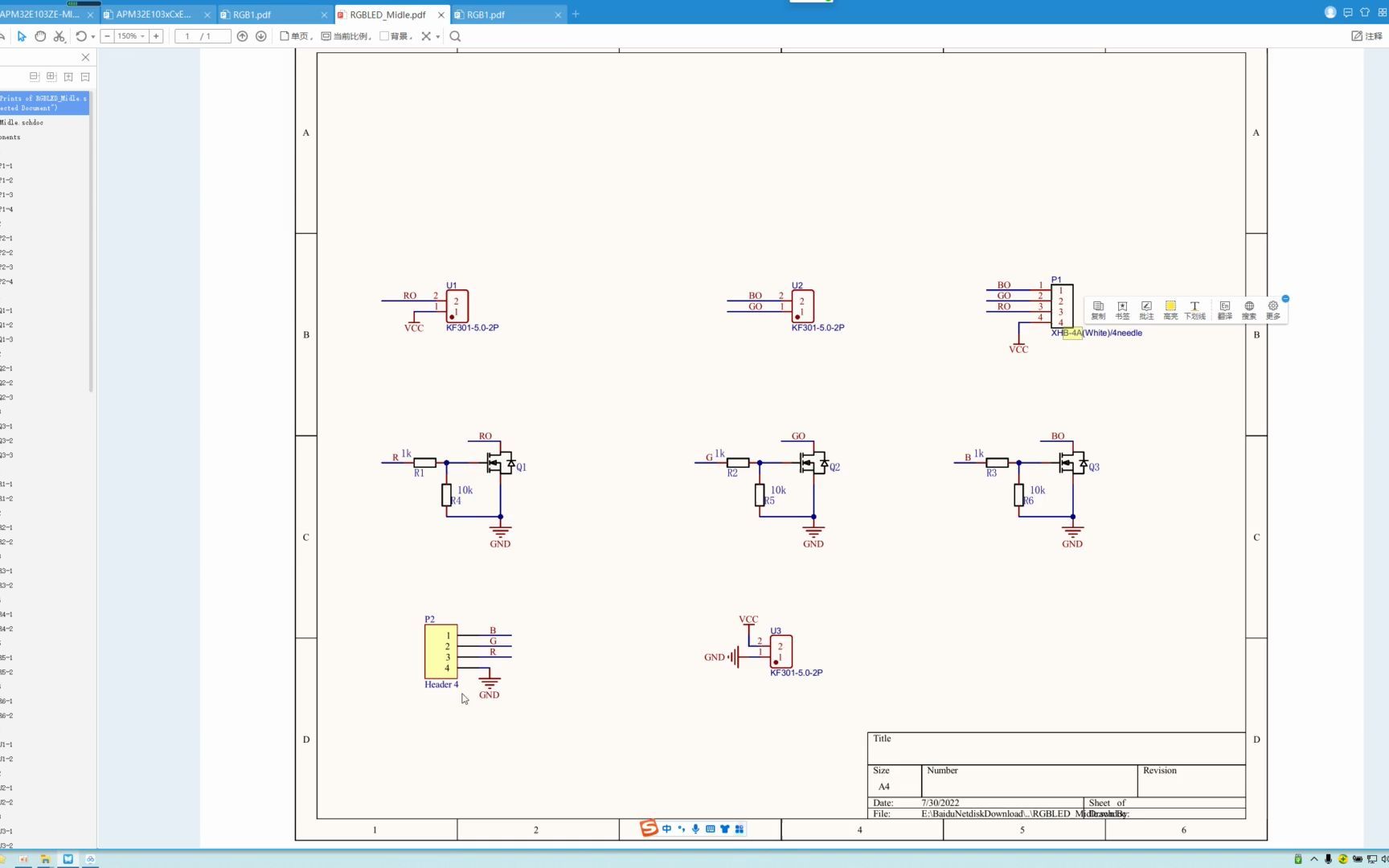
Task: Zoom in with the plus button
Action: click(156, 36)
